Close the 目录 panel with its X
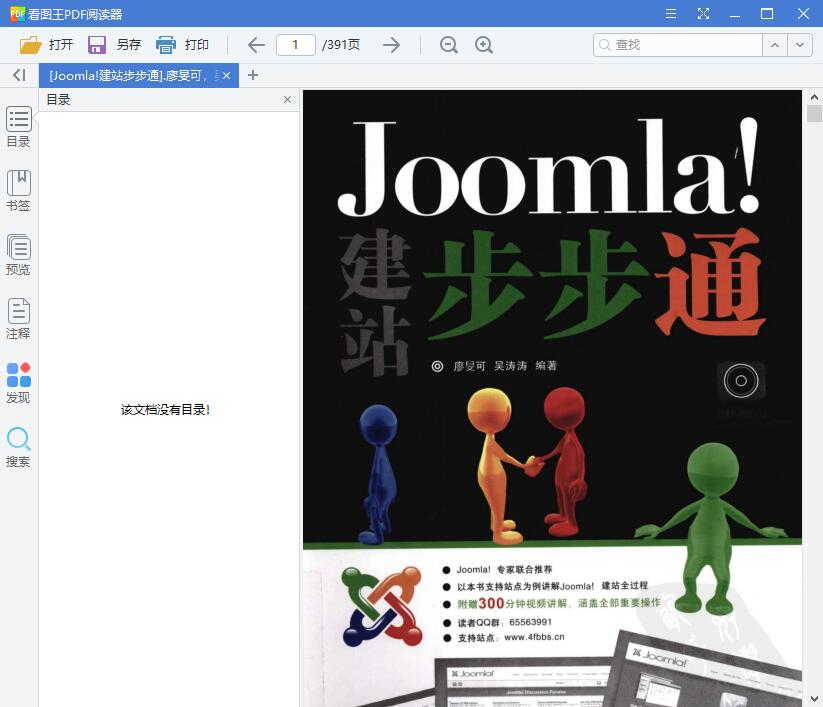This screenshot has height=707, width=823. pyautogui.click(x=287, y=99)
